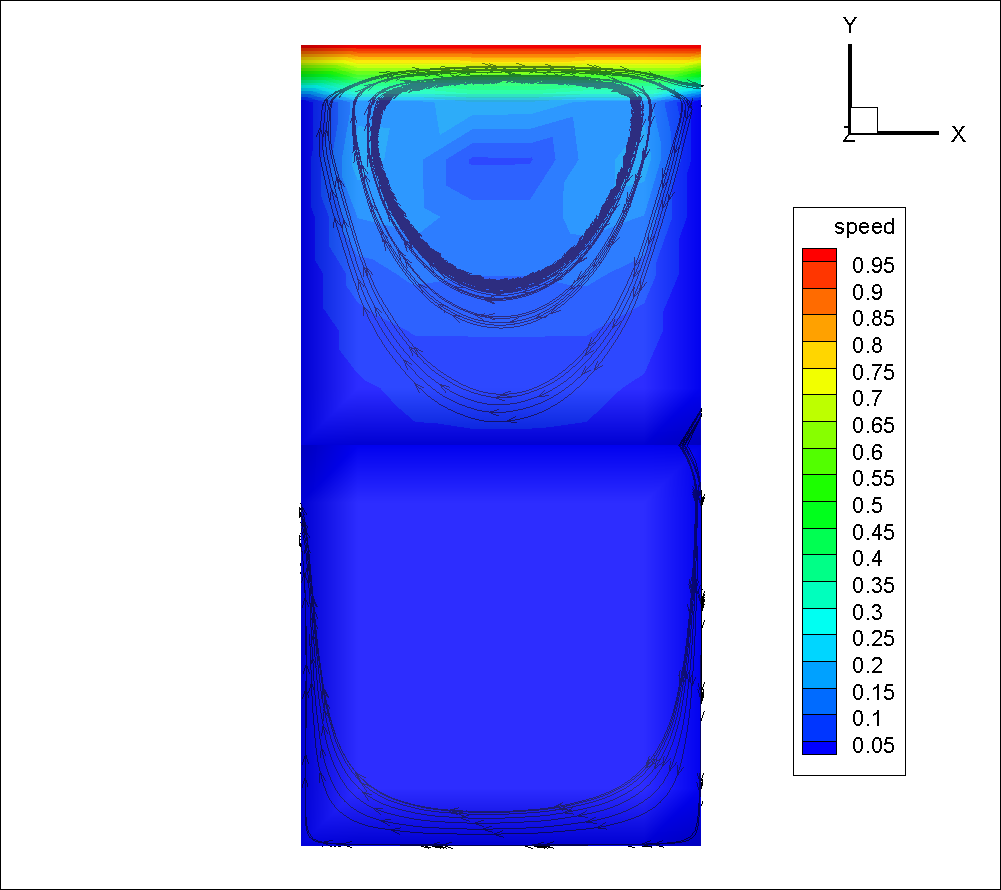Screen dimensions: 1001x890
Task: Click the red top lid band of plot
Action: pyautogui.click(x=500, y=49)
